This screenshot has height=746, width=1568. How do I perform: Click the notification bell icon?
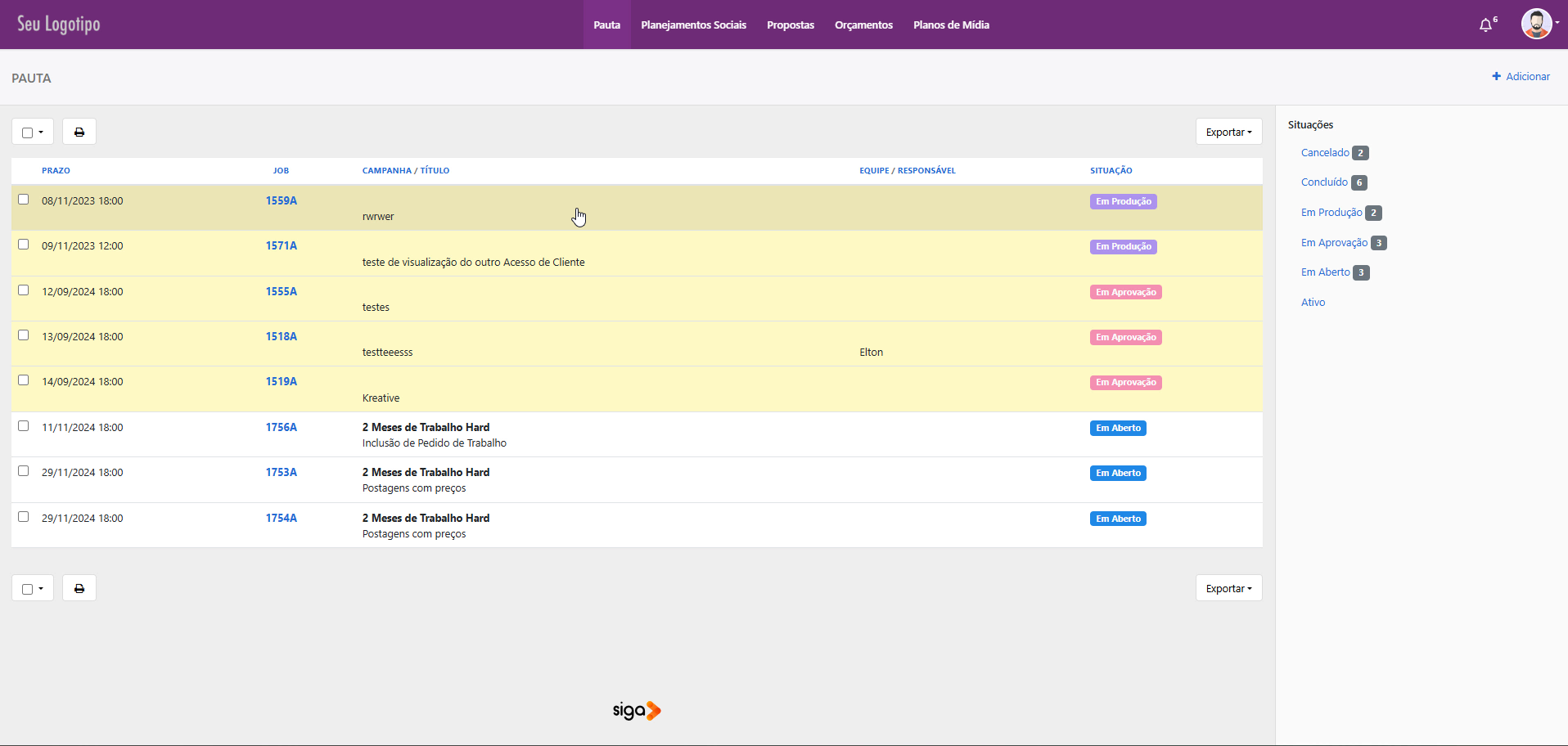coord(1485,25)
